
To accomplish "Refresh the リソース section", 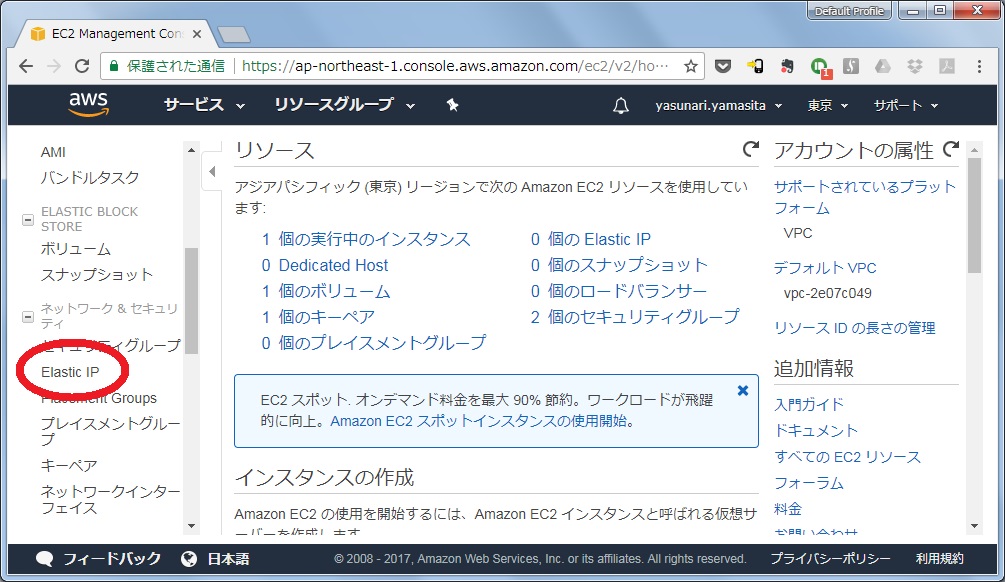I will (751, 149).
